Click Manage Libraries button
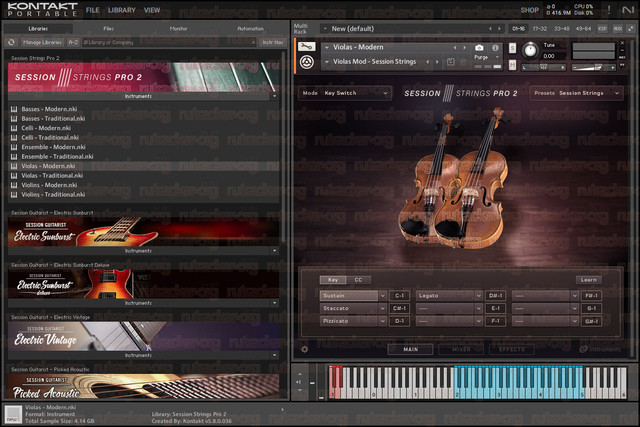 (x=42, y=42)
